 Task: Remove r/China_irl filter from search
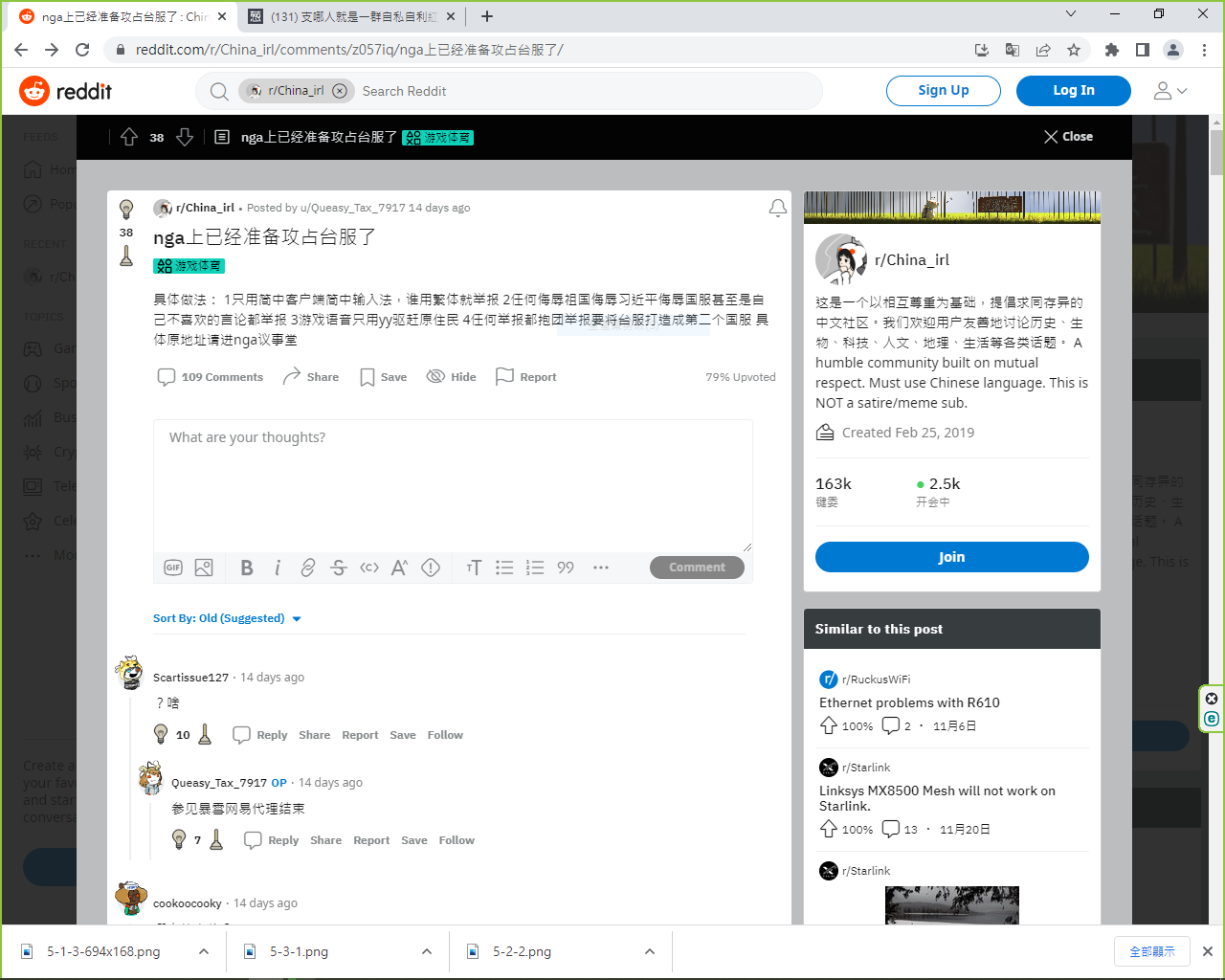(339, 91)
